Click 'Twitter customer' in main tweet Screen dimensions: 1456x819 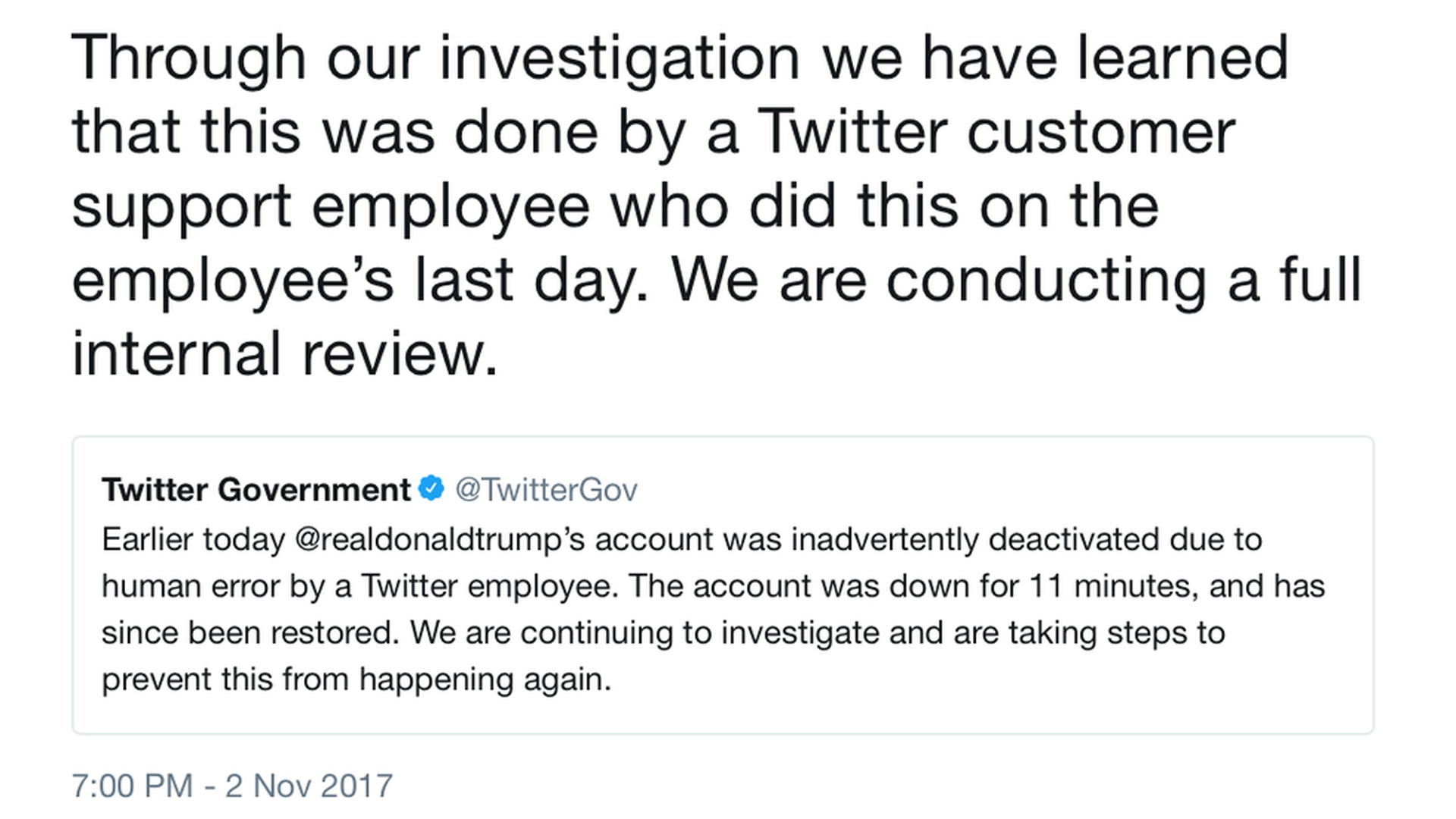pyautogui.click(x=996, y=132)
